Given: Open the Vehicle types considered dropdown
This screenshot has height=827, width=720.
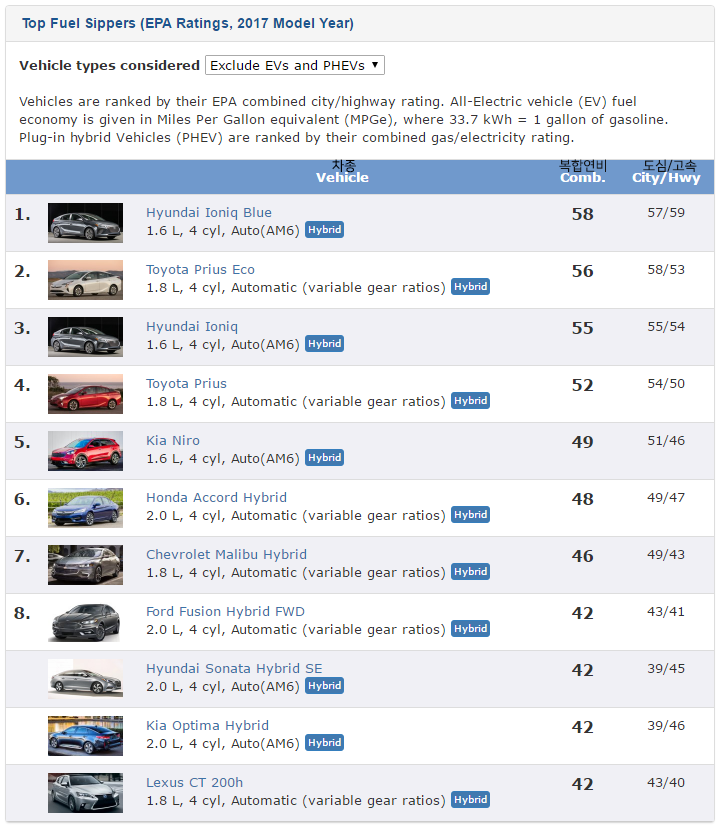Looking at the screenshot, I should click(x=294, y=65).
